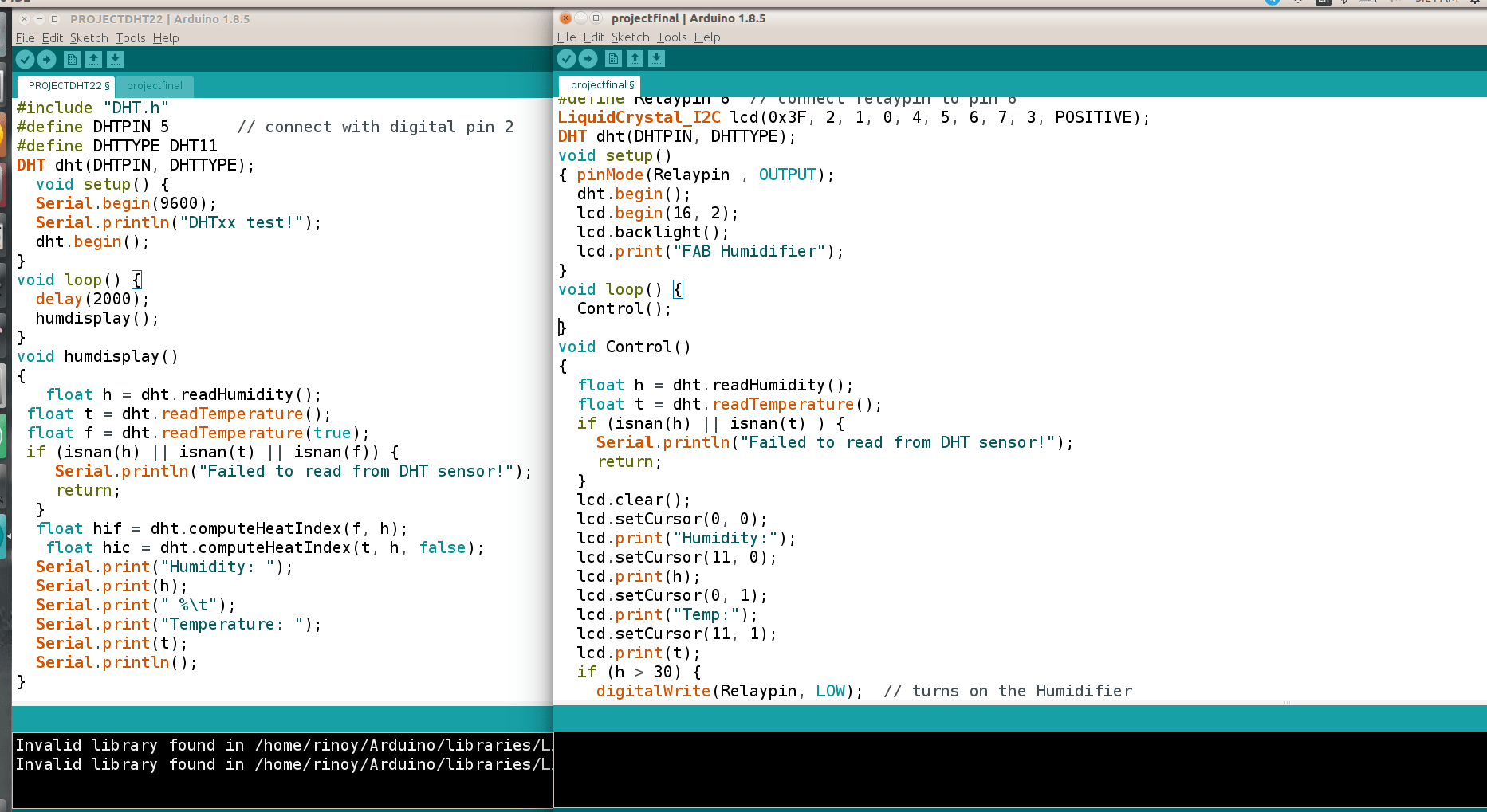
Task: Switch to projectfinal tab in left window
Action: pos(155,86)
